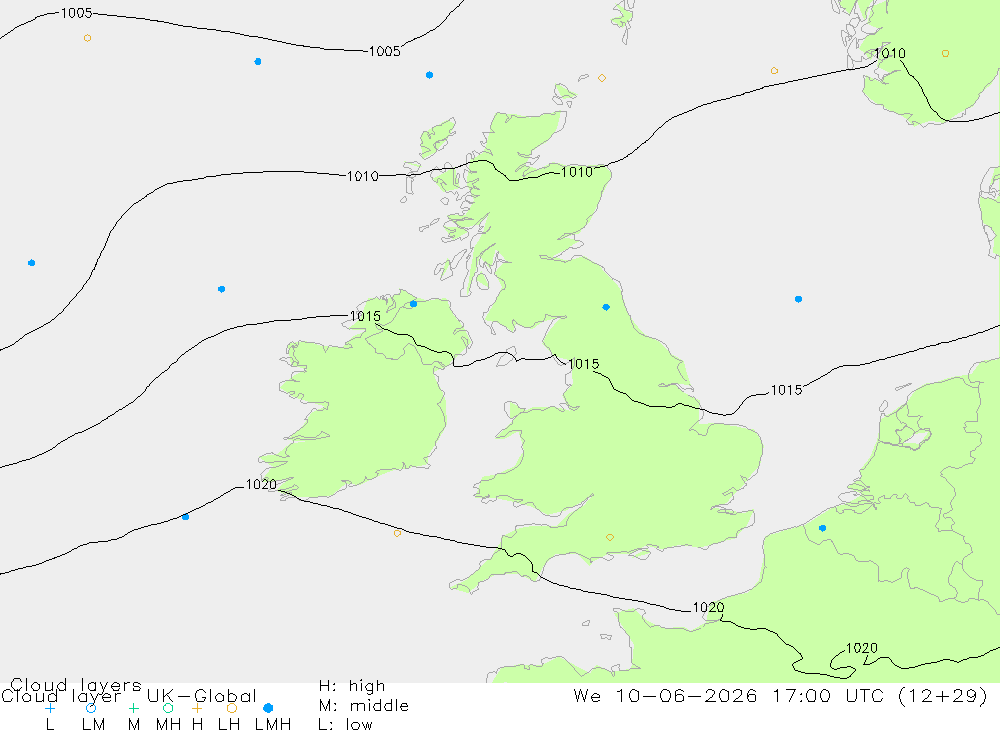This screenshot has height=733, width=1000.
Task: Click the 1020 isobar label off southwest Ireland
Action: click(261, 485)
